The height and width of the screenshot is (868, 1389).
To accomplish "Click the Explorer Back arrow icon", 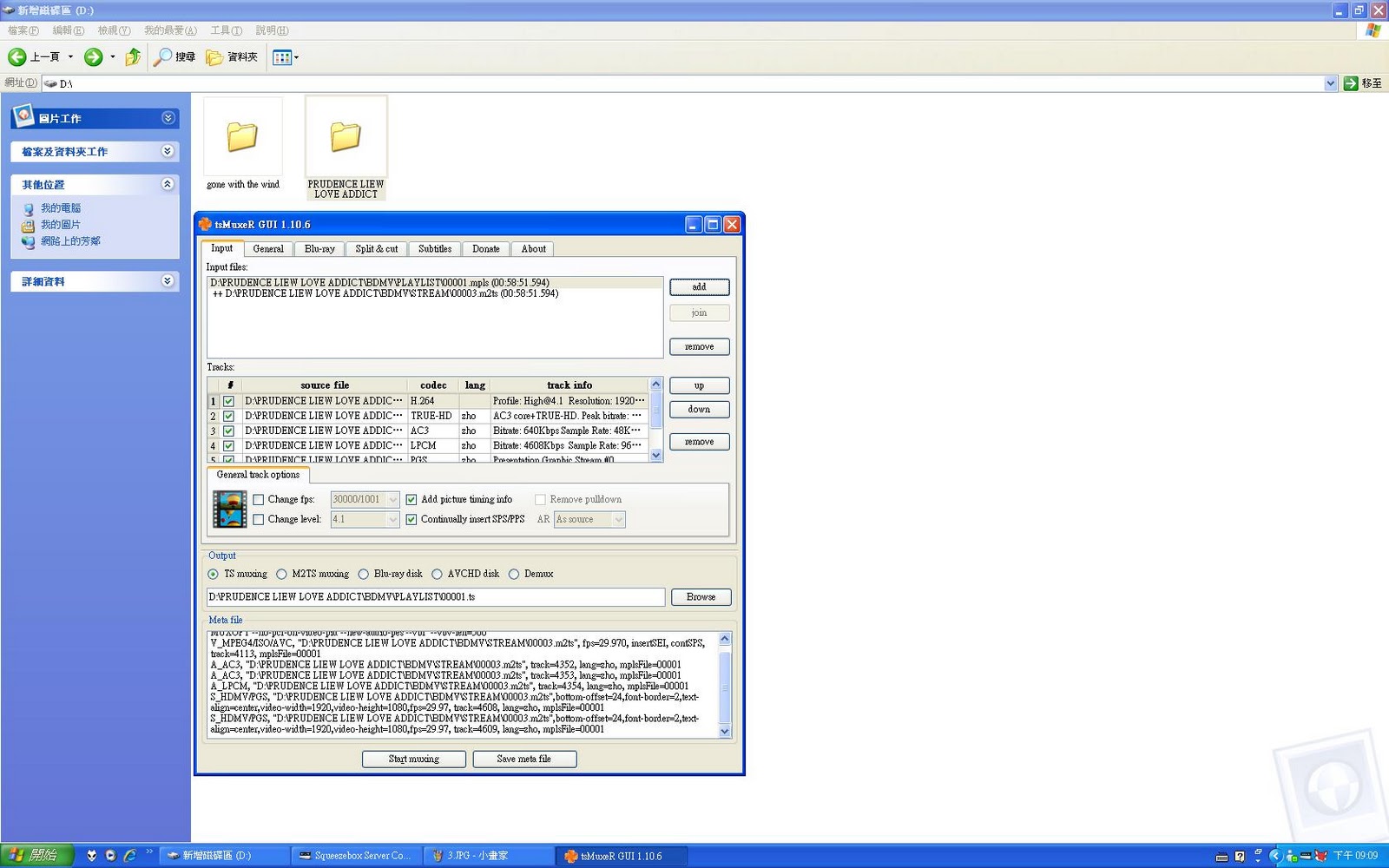I will point(17,57).
